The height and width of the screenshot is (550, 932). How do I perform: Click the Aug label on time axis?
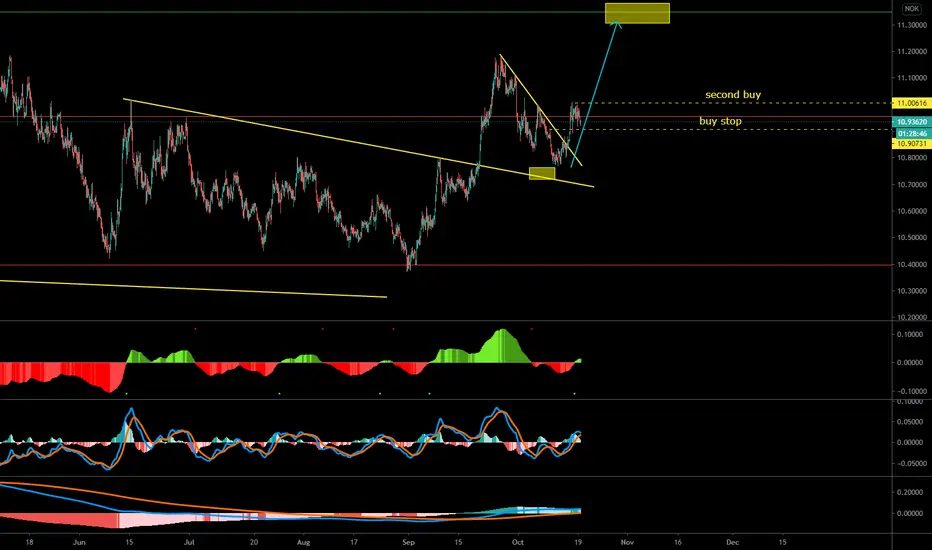pos(303,542)
